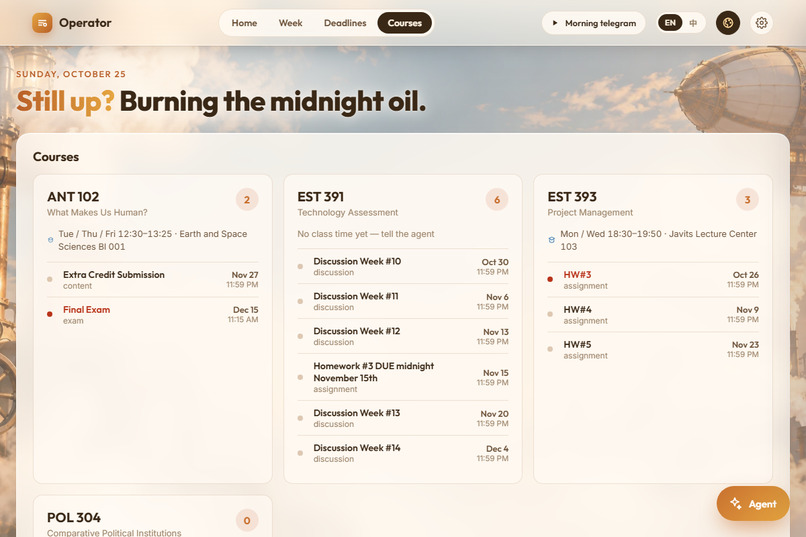Viewport: 806px width, 537px height.
Task: Click red dot beside Final Exam
Action: tap(50, 314)
